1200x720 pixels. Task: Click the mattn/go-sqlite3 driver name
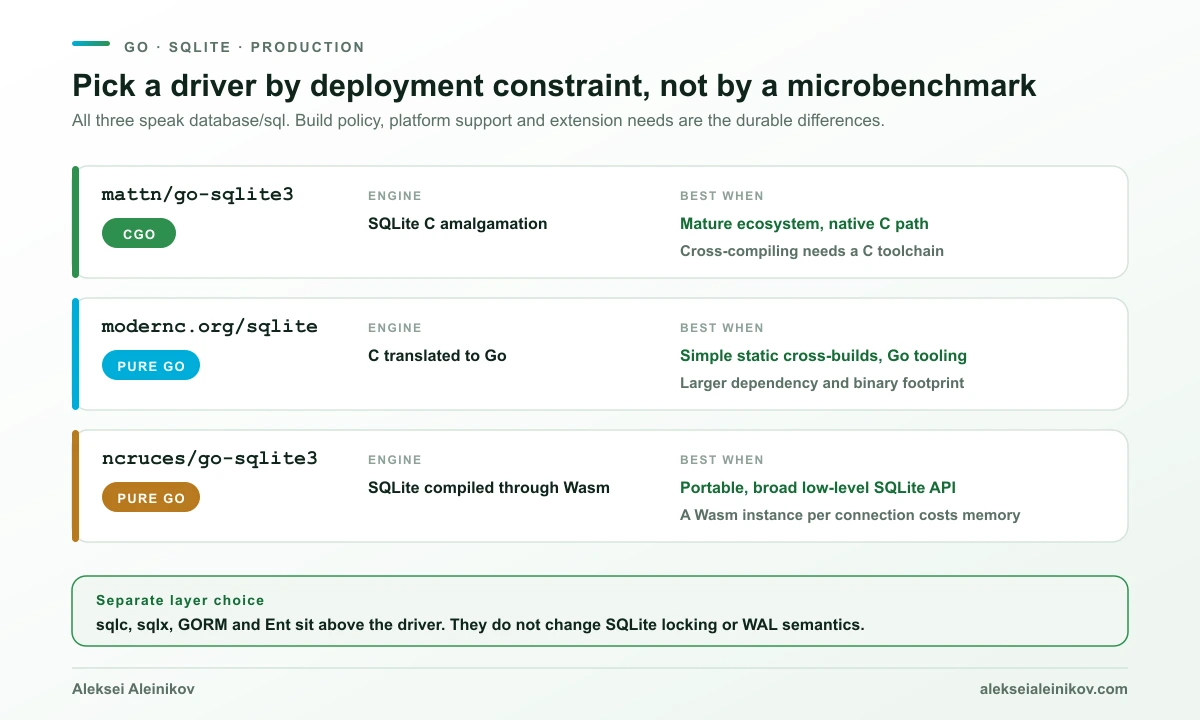pyautogui.click(x=198, y=195)
